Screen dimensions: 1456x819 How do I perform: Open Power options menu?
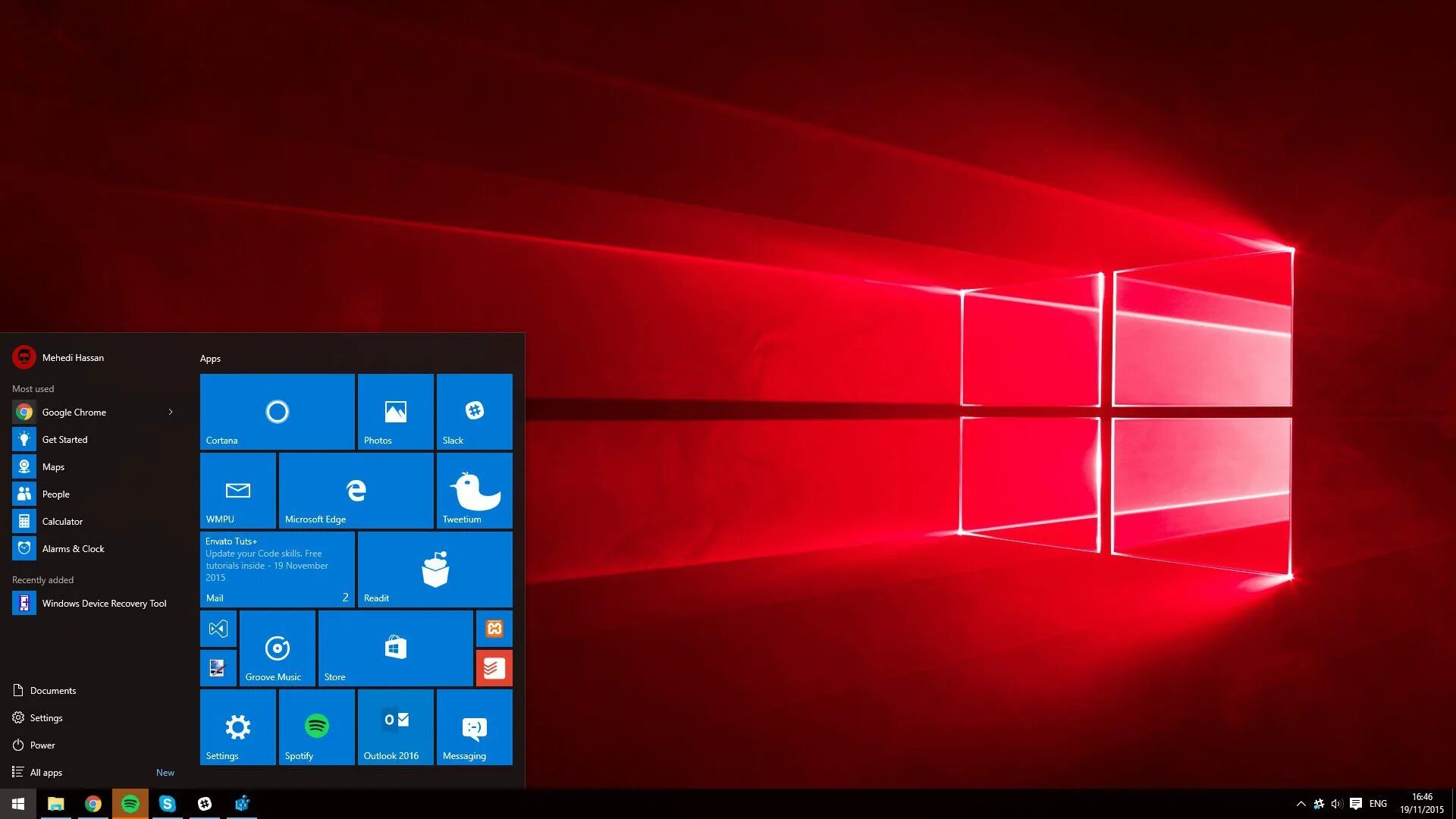pyautogui.click(x=42, y=744)
